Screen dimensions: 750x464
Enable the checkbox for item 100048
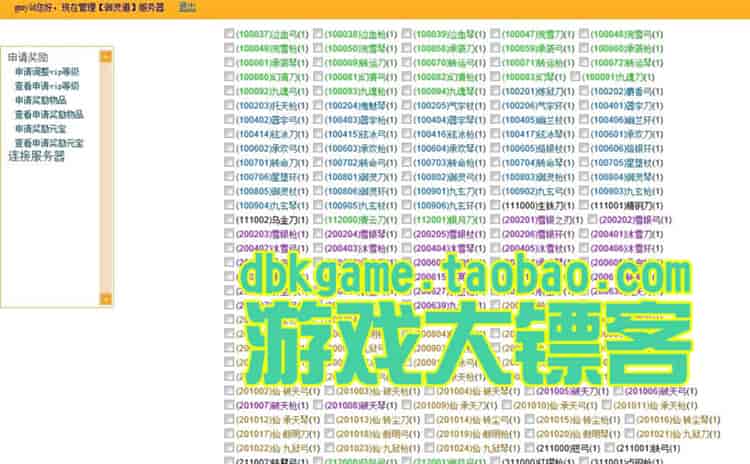pyautogui.click(x=583, y=34)
